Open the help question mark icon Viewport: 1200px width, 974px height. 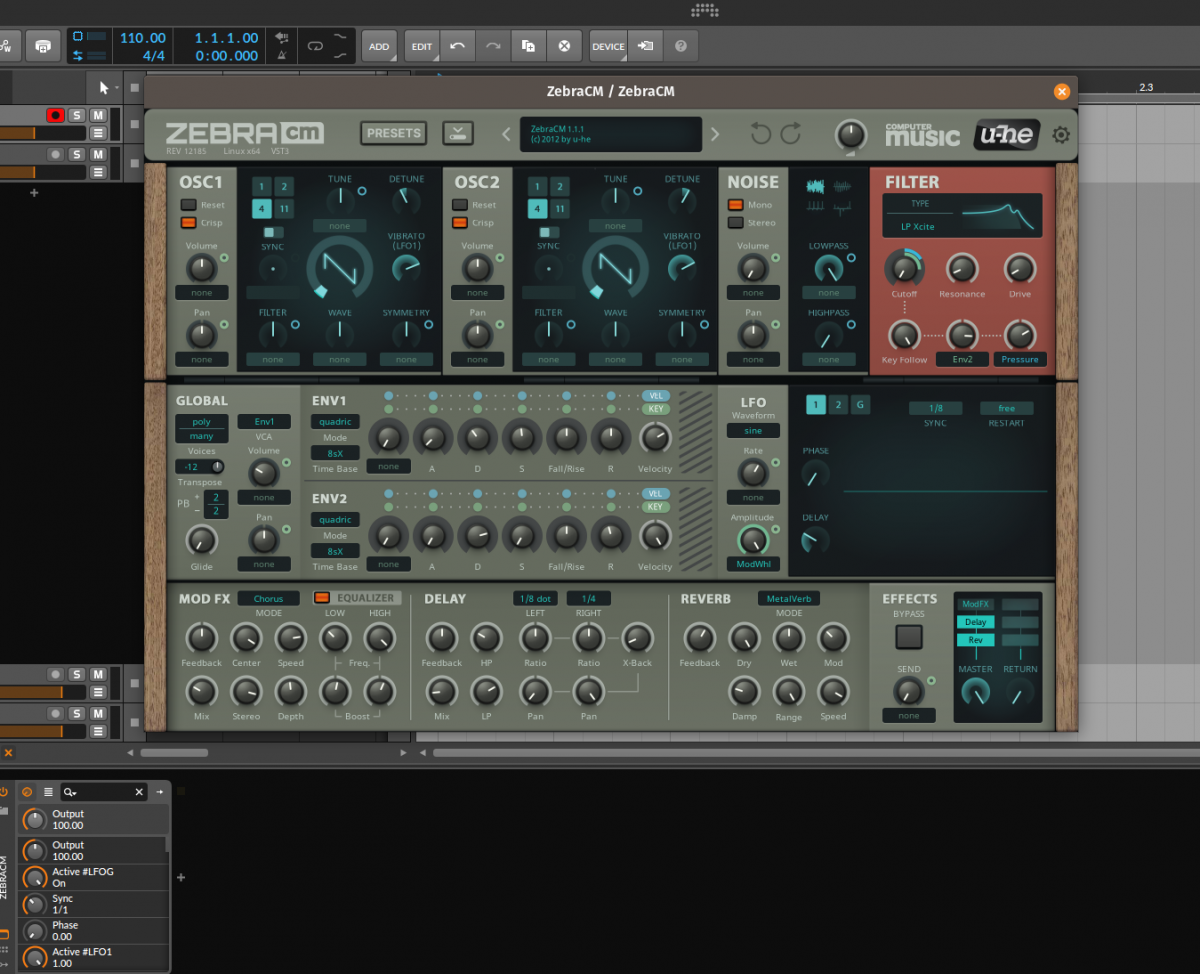(x=681, y=46)
